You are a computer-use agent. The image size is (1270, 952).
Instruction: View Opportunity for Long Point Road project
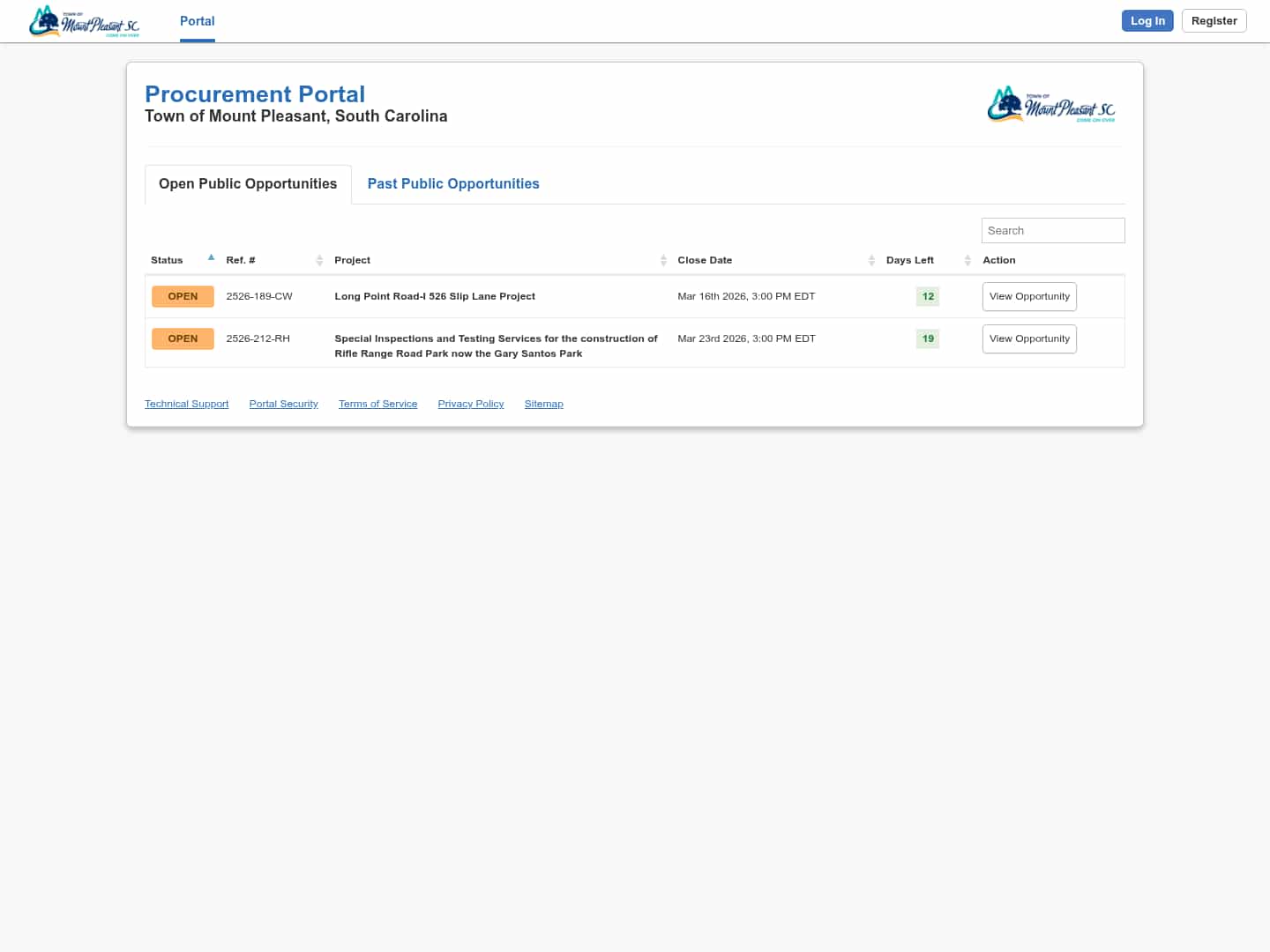[x=1029, y=296]
